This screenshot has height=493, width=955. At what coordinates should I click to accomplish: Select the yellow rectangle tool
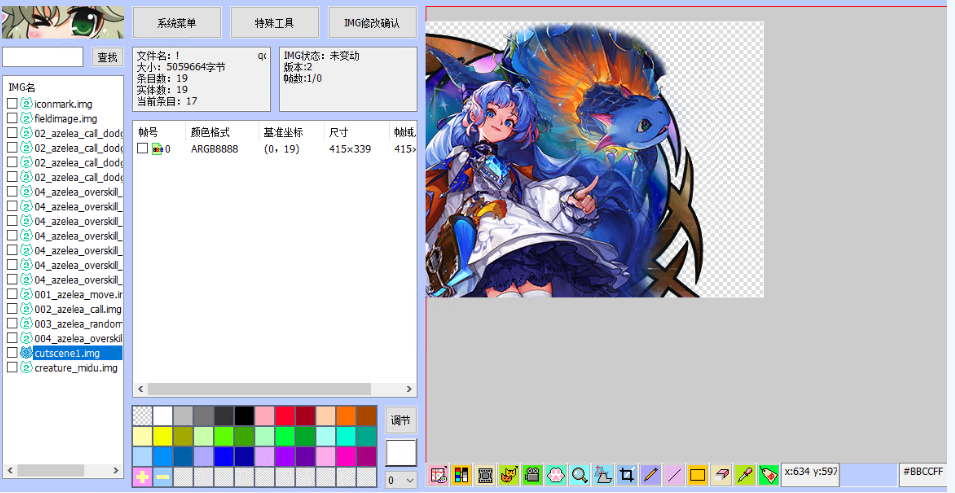[x=697, y=474]
